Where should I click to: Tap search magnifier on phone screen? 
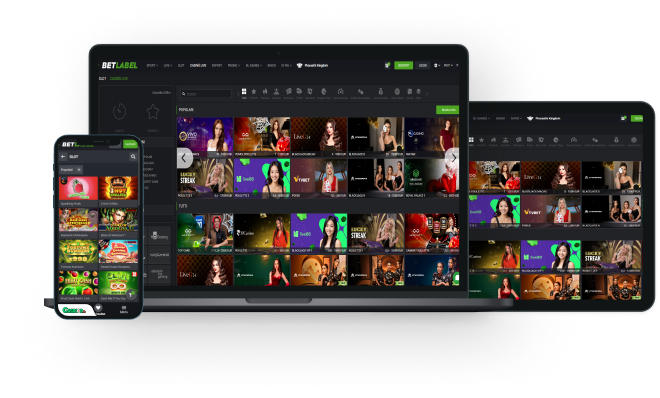coord(133,157)
